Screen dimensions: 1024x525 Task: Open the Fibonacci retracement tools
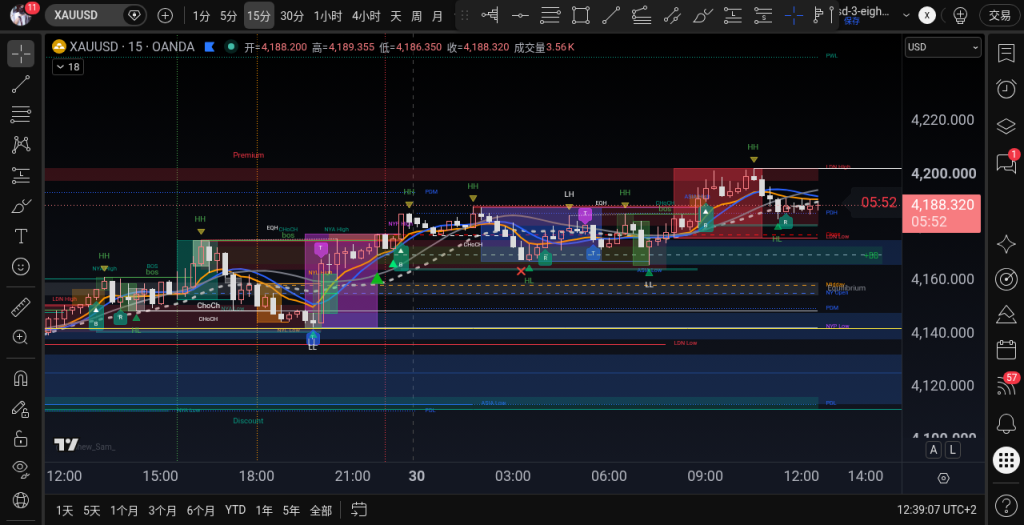(x=21, y=114)
